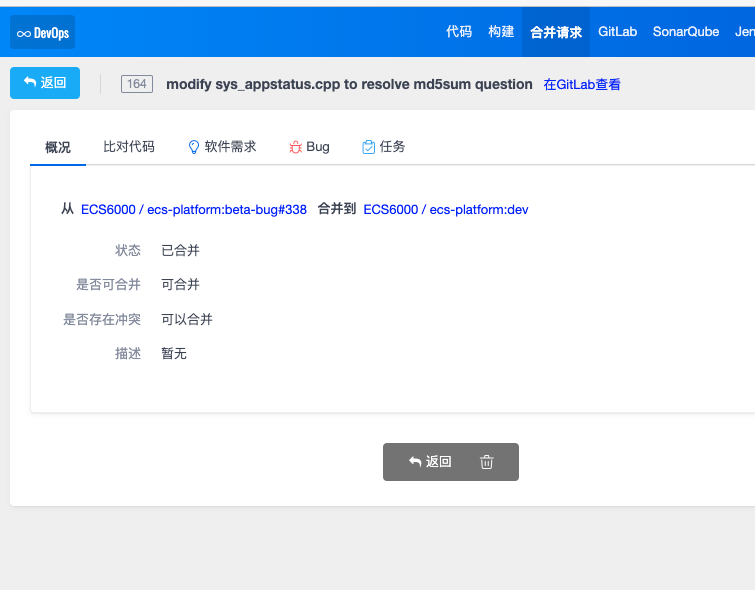Click the clipboard icon for 任务
Image resolution: width=755 pixels, height=590 pixels.
(x=368, y=147)
